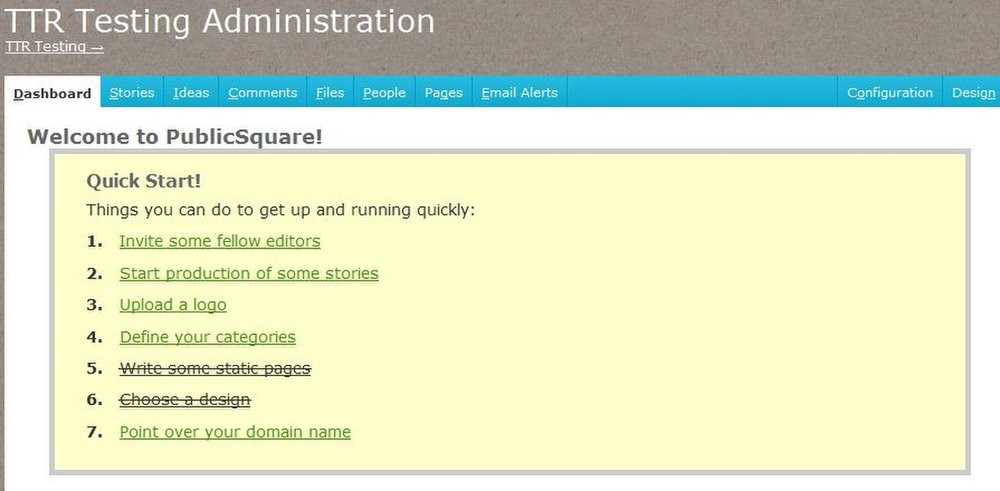Follow the 'TTR Testing →' site link

(x=54, y=47)
